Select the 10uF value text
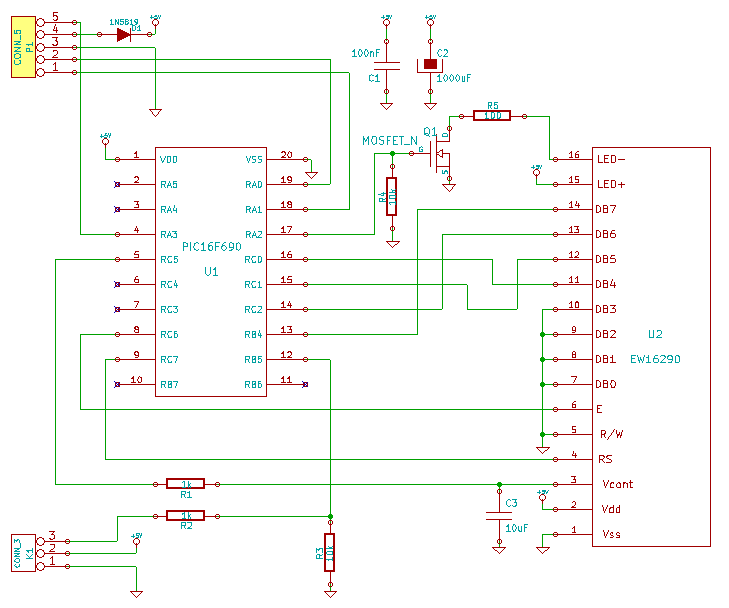 coord(517,528)
